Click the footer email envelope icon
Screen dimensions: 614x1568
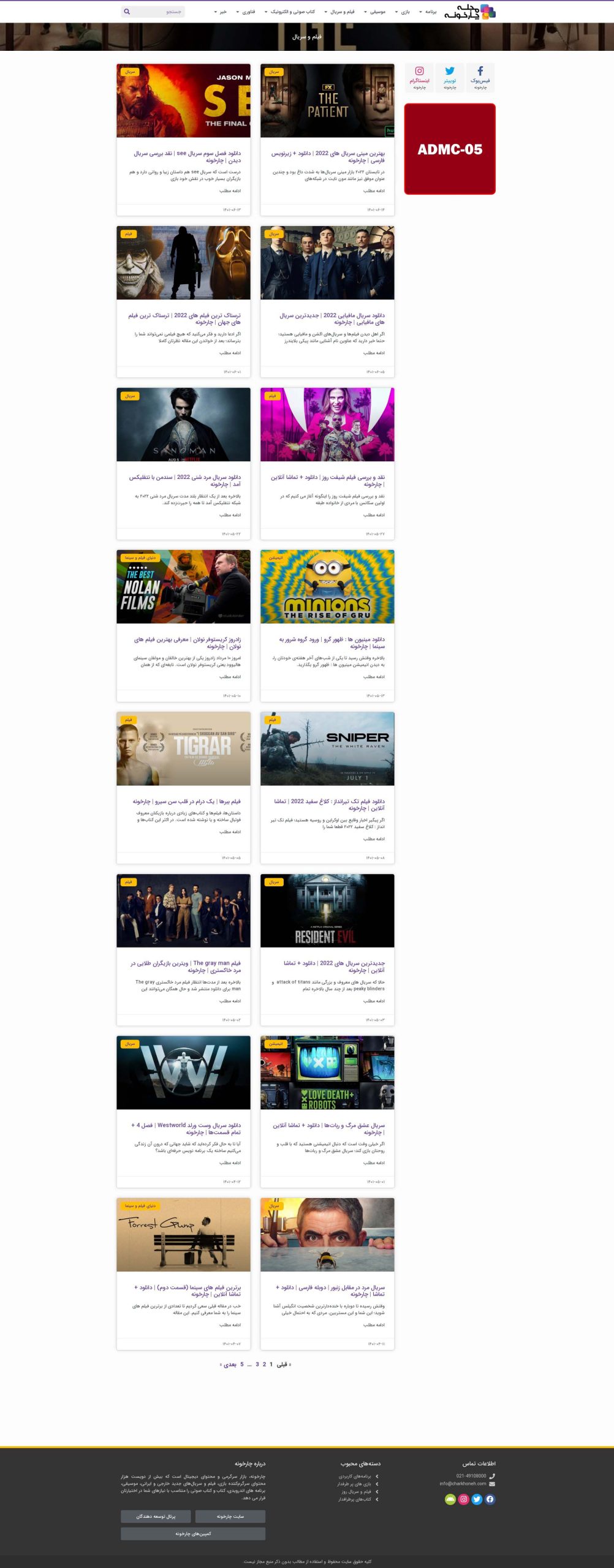[492, 1484]
